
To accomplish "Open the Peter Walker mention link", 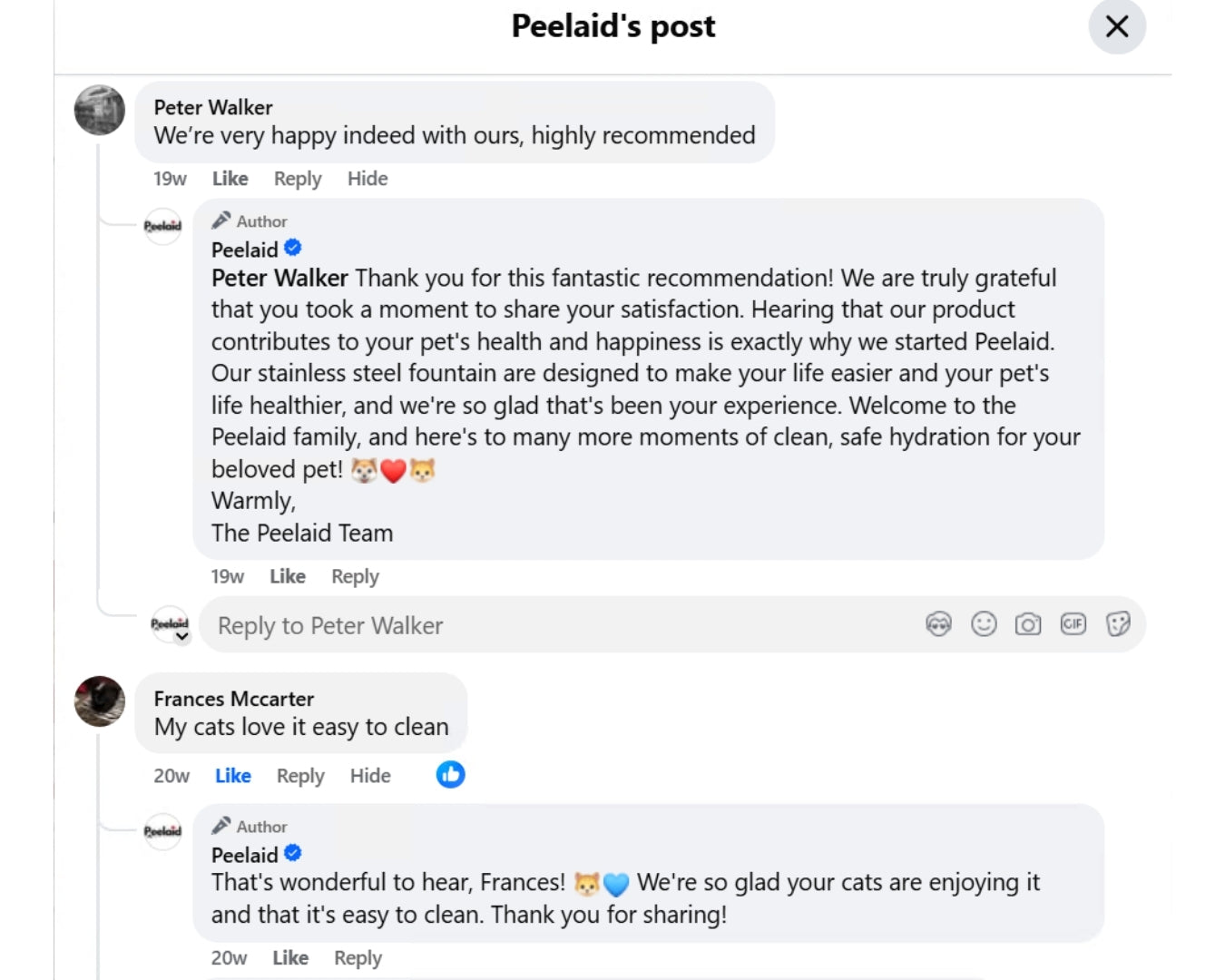I will tap(279, 278).
